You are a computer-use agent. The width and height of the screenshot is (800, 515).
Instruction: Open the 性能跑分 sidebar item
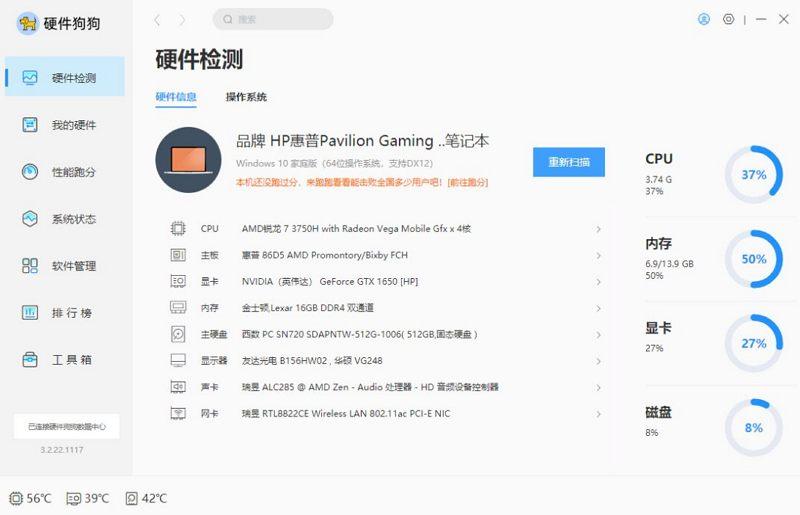click(x=65, y=171)
